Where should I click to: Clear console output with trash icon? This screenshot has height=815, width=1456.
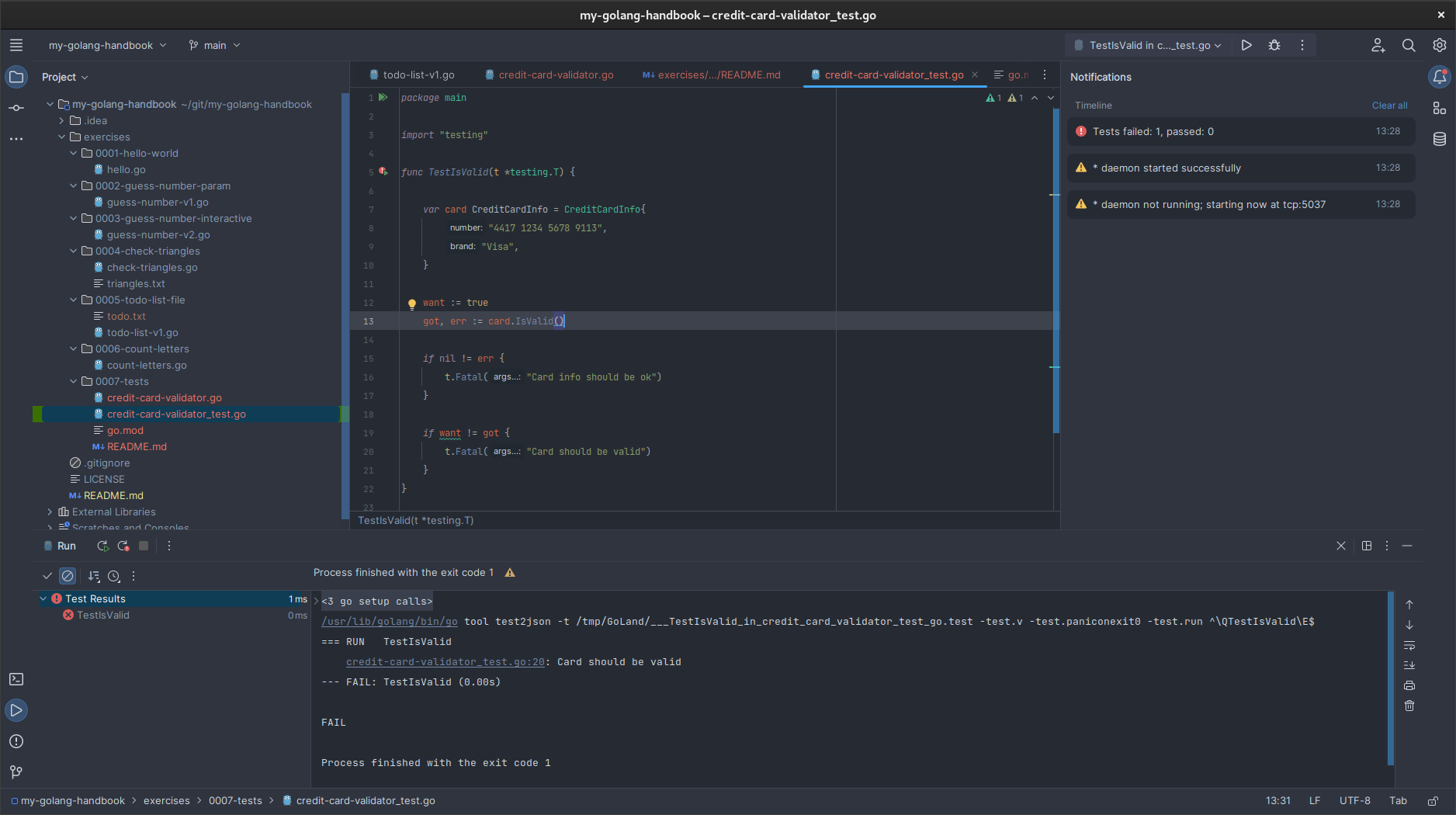click(x=1409, y=706)
